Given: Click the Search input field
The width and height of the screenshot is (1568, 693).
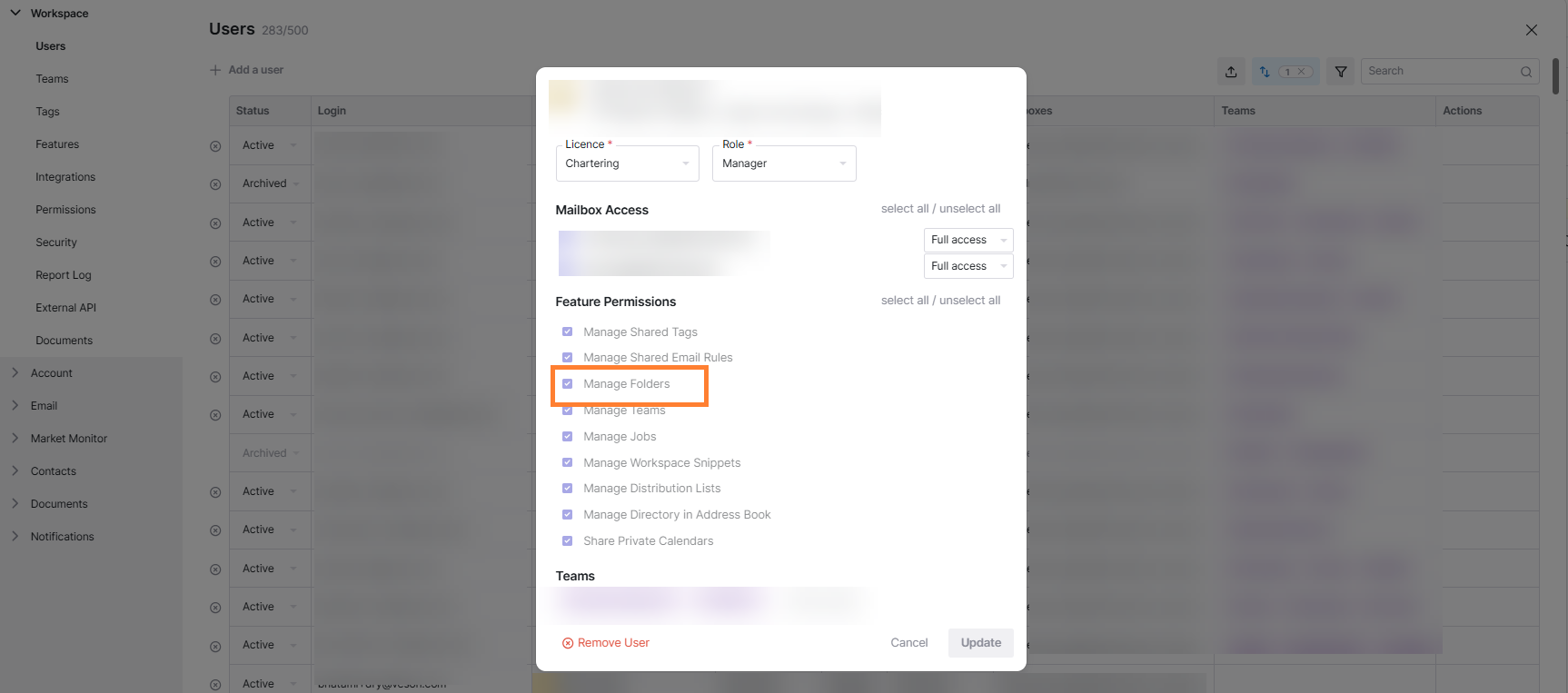Looking at the screenshot, I should 1438,72.
